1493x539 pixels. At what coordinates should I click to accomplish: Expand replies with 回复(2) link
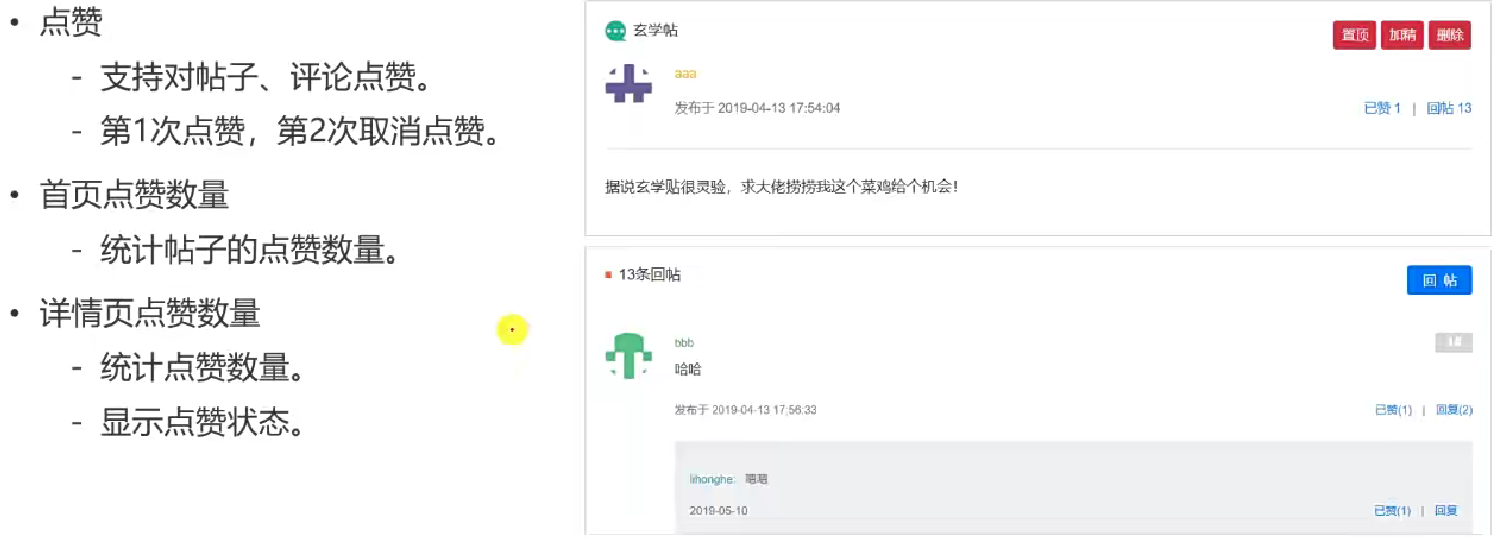tap(1454, 410)
